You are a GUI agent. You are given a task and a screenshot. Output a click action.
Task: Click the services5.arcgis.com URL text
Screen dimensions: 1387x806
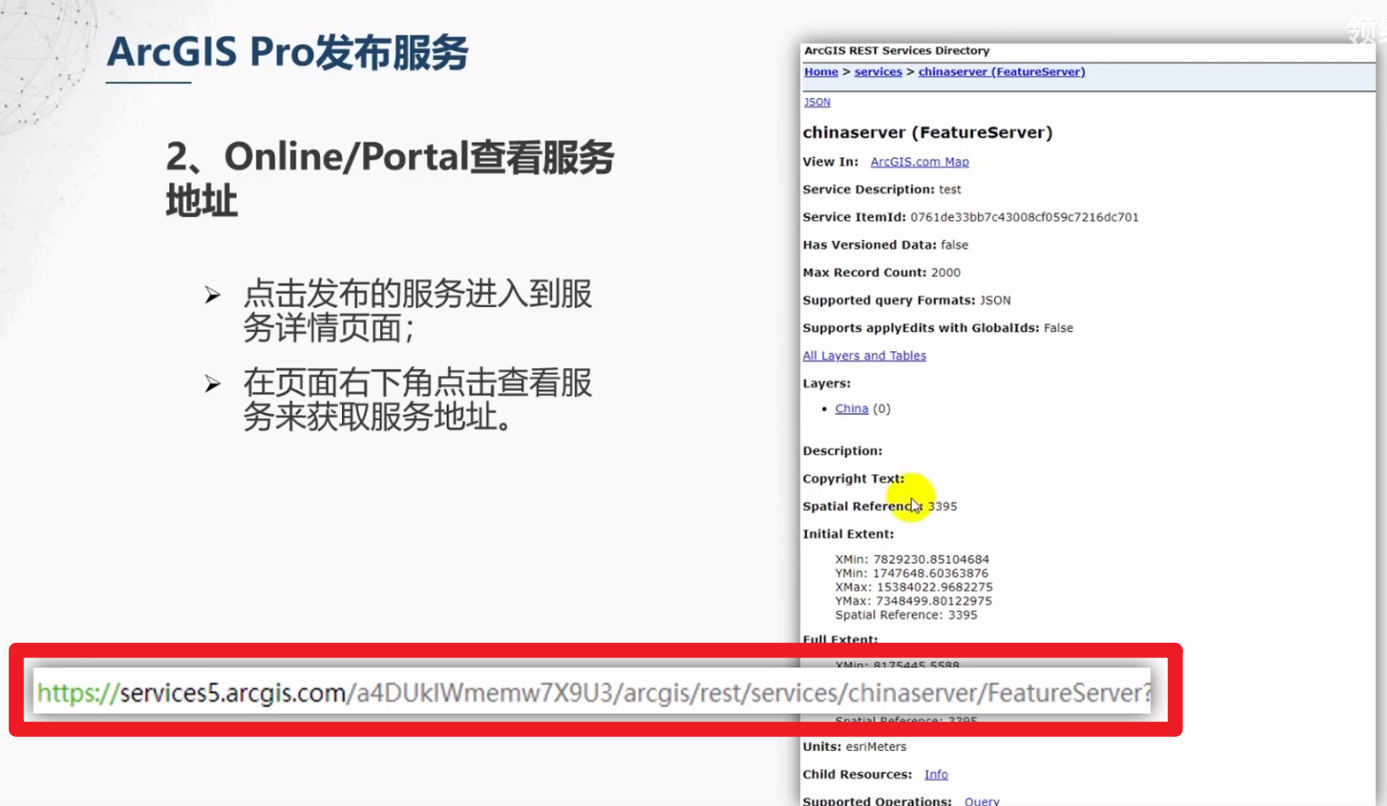pyautogui.click(x=594, y=693)
